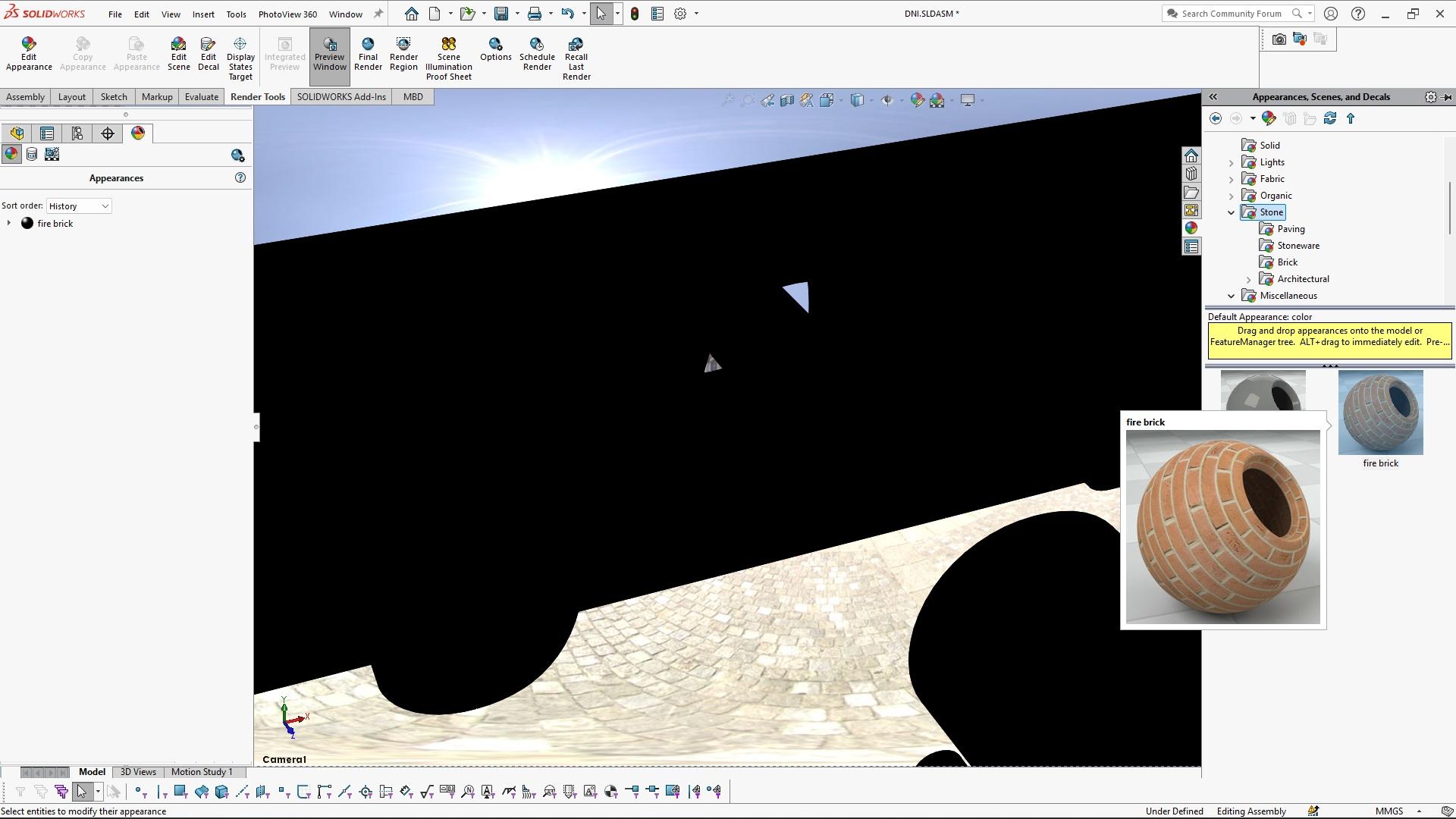Open the FeatureManager design tree tab

click(x=17, y=133)
